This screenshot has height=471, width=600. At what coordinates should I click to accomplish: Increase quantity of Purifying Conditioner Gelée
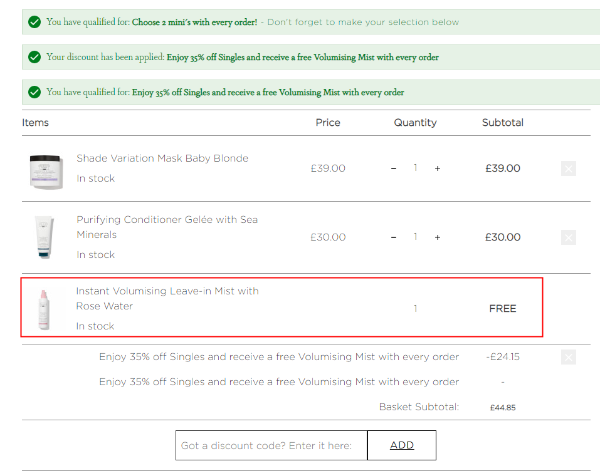coord(437,238)
